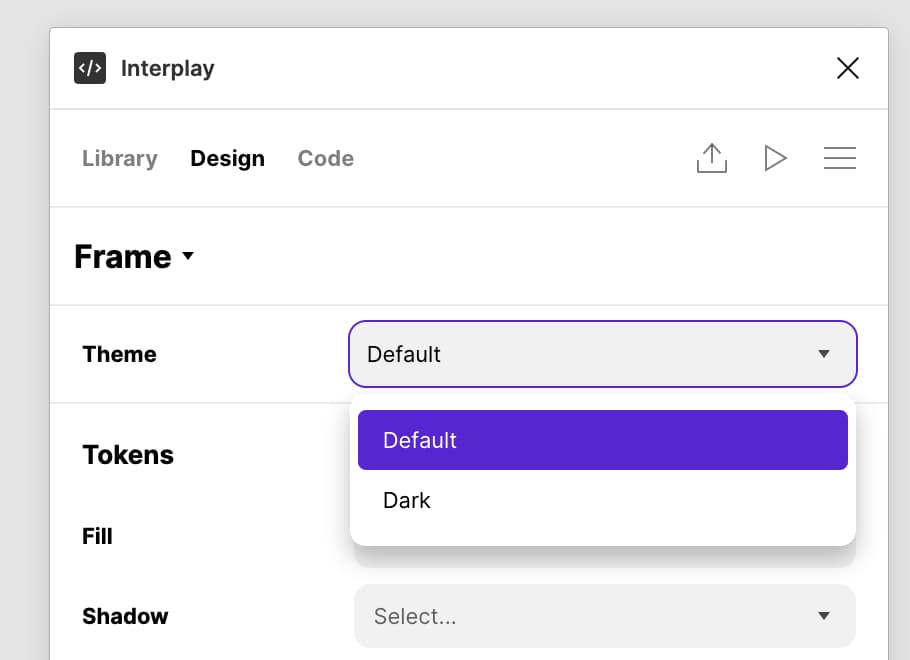Switch to the Code tab

pyautogui.click(x=326, y=158)
